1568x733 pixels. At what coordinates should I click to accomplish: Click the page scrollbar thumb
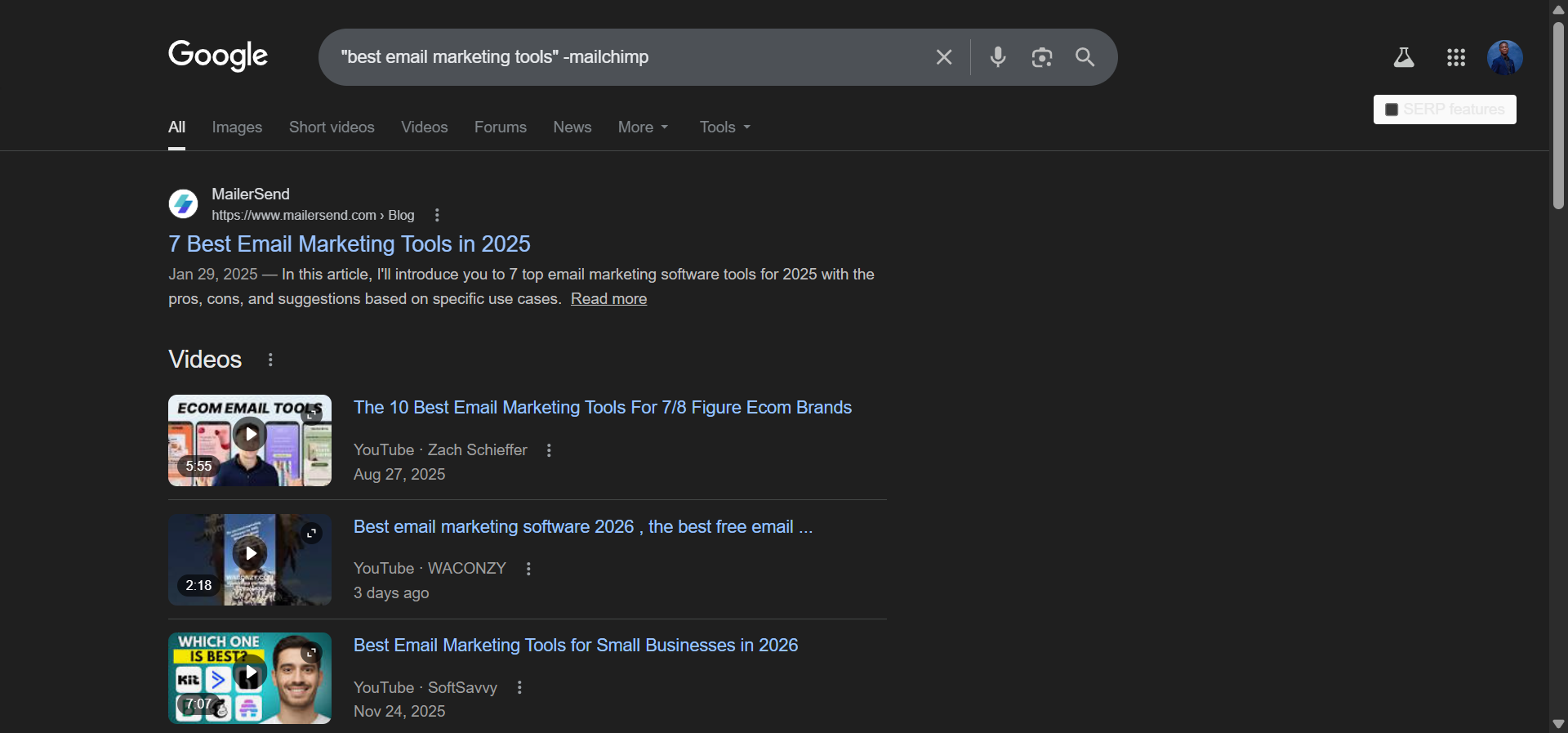[x=1558, y=114]
